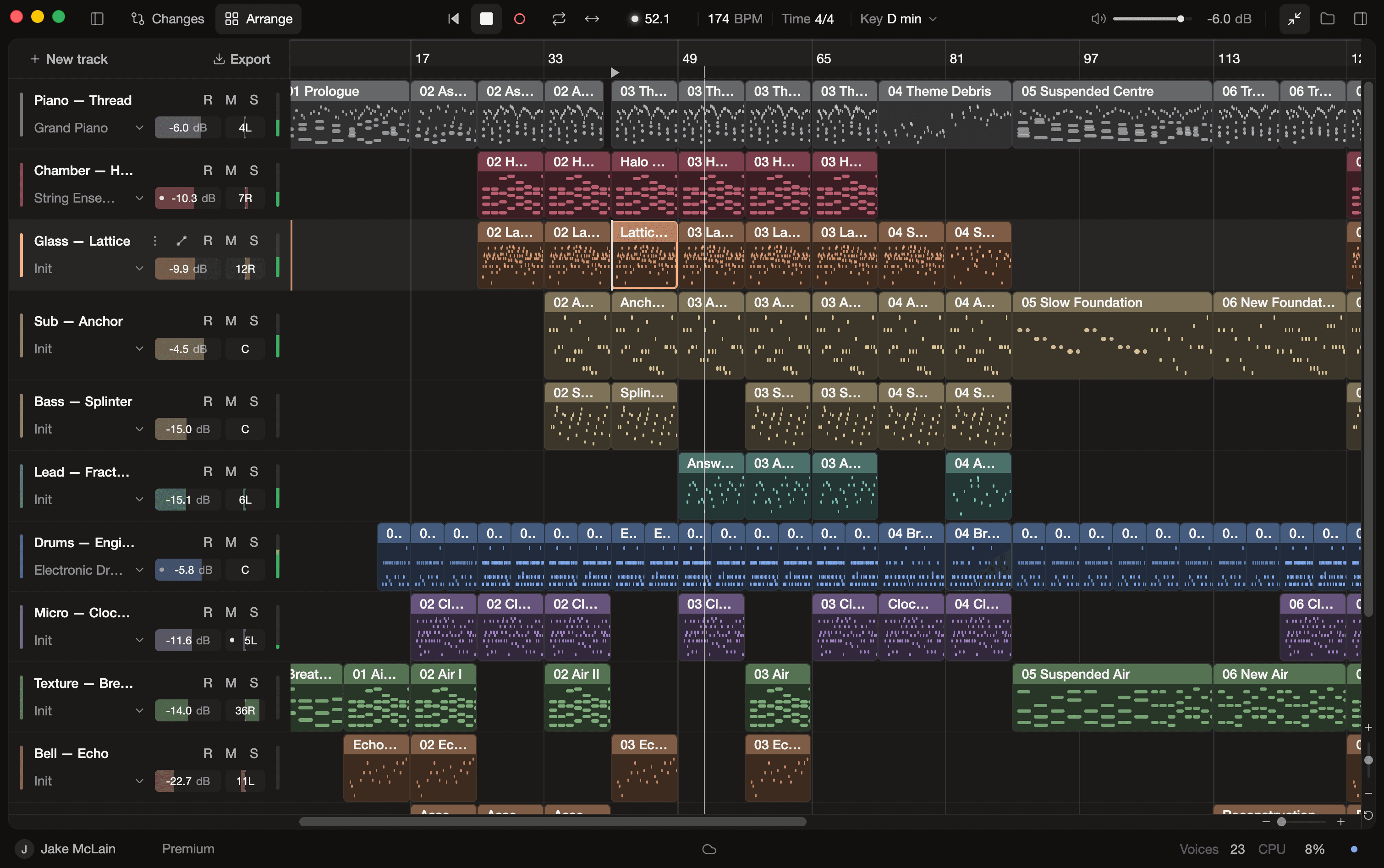Click the collapse arrows icon in toolbar
Screen dimensions: 1384x868
[1295, 19]
